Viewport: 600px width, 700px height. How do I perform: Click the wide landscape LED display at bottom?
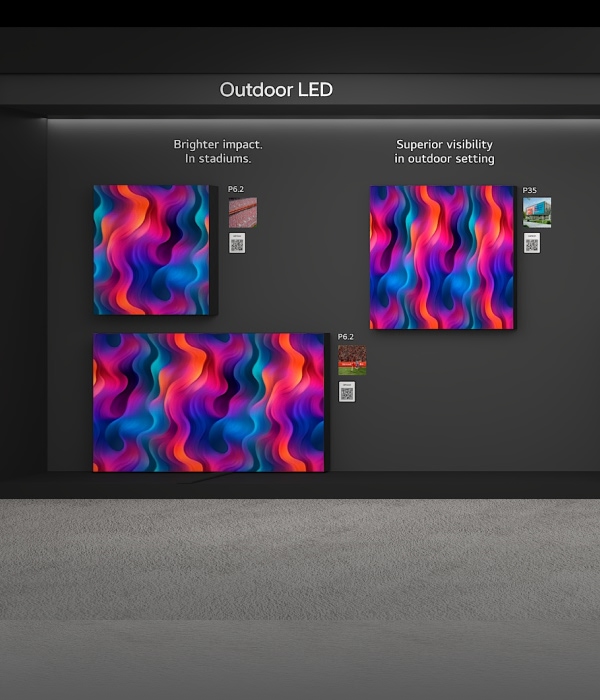(x=208, y=402)
